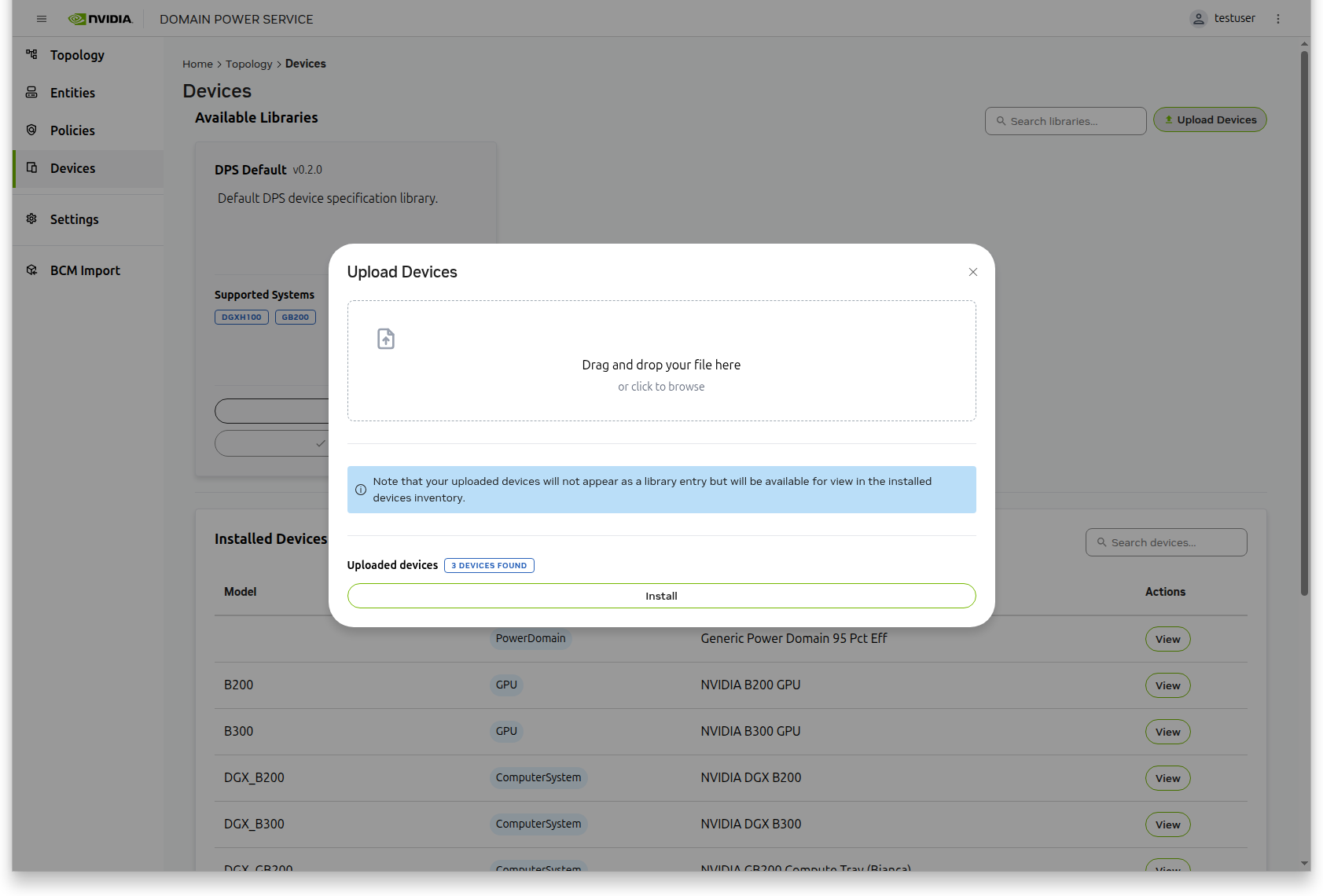Click the Topology breadcrumb link

pyautogui.click(x=248, y=64)
